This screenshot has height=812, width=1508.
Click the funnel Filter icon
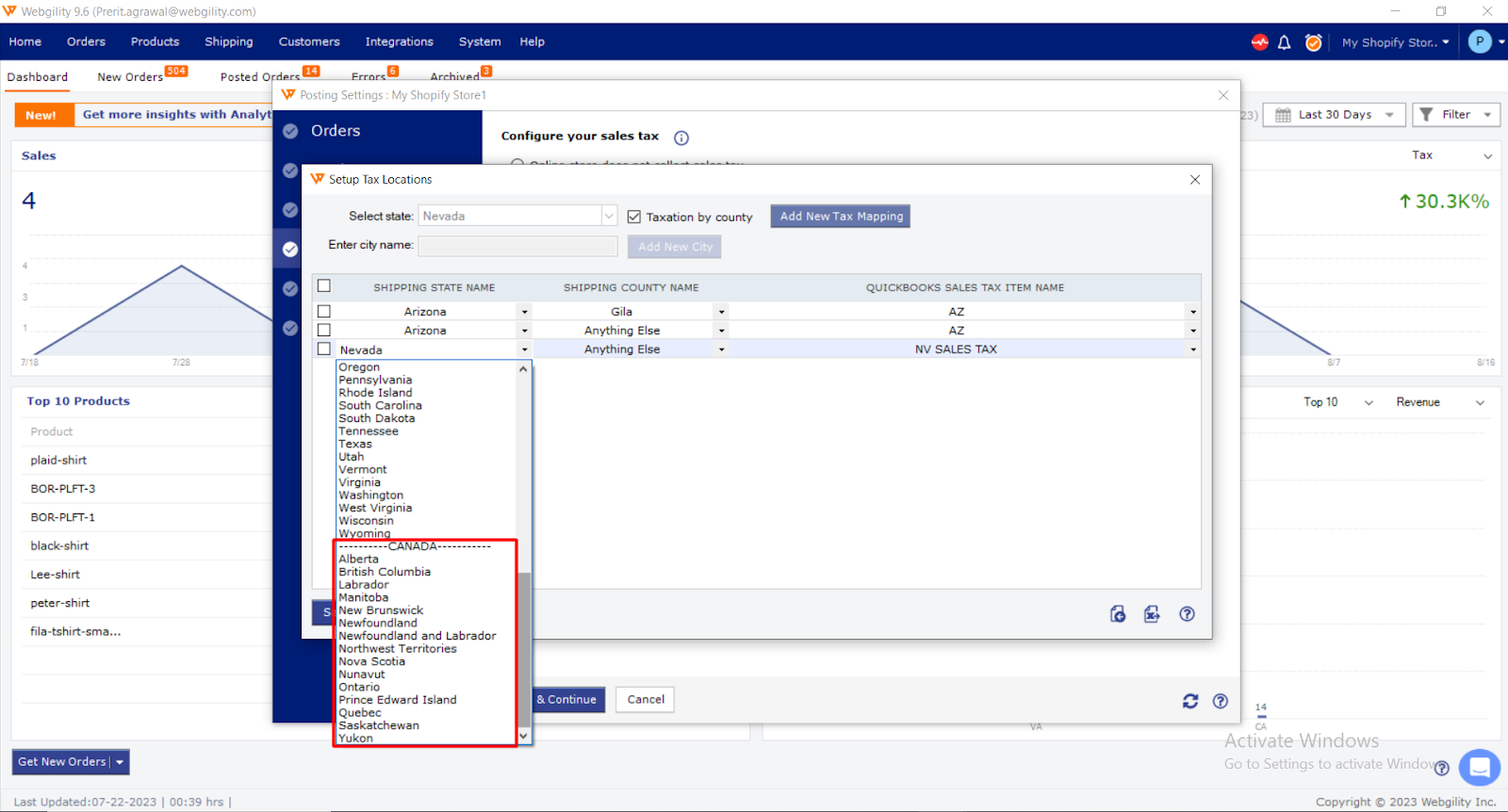1426,115
